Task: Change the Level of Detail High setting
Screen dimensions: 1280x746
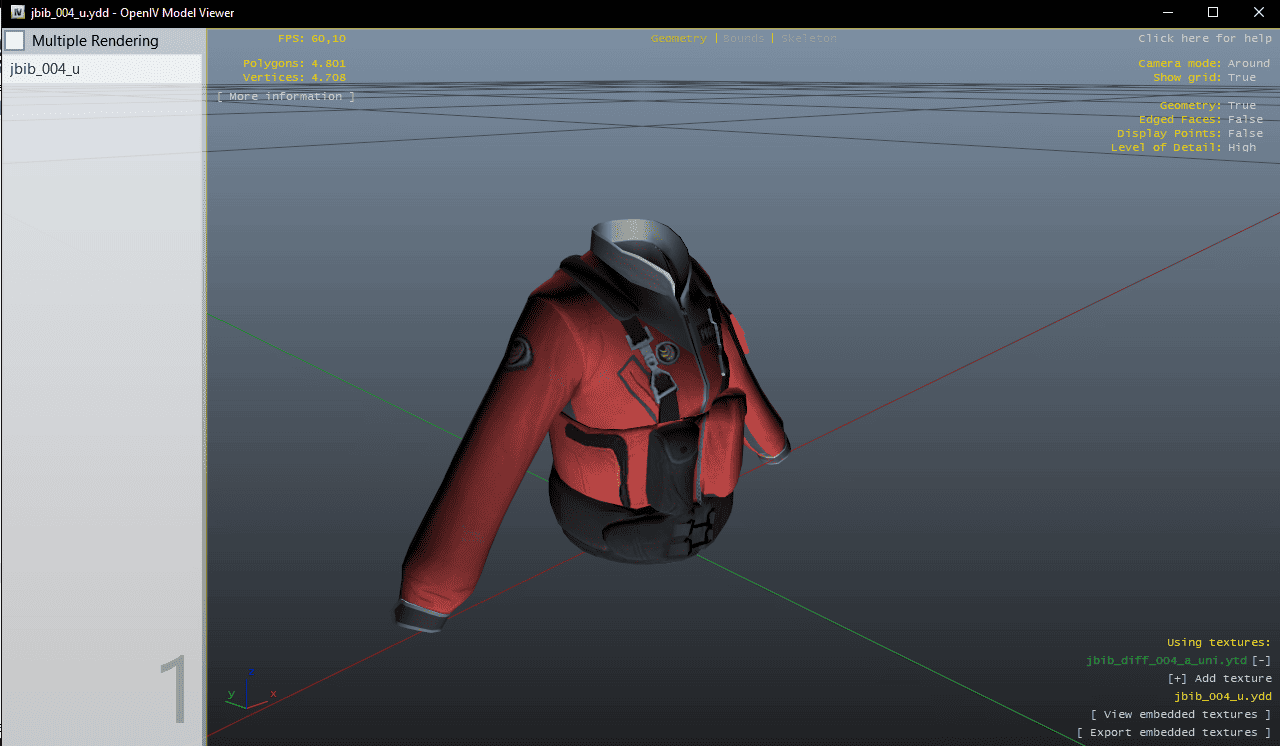Action: pyautogui.click(x=1242, y=147)
